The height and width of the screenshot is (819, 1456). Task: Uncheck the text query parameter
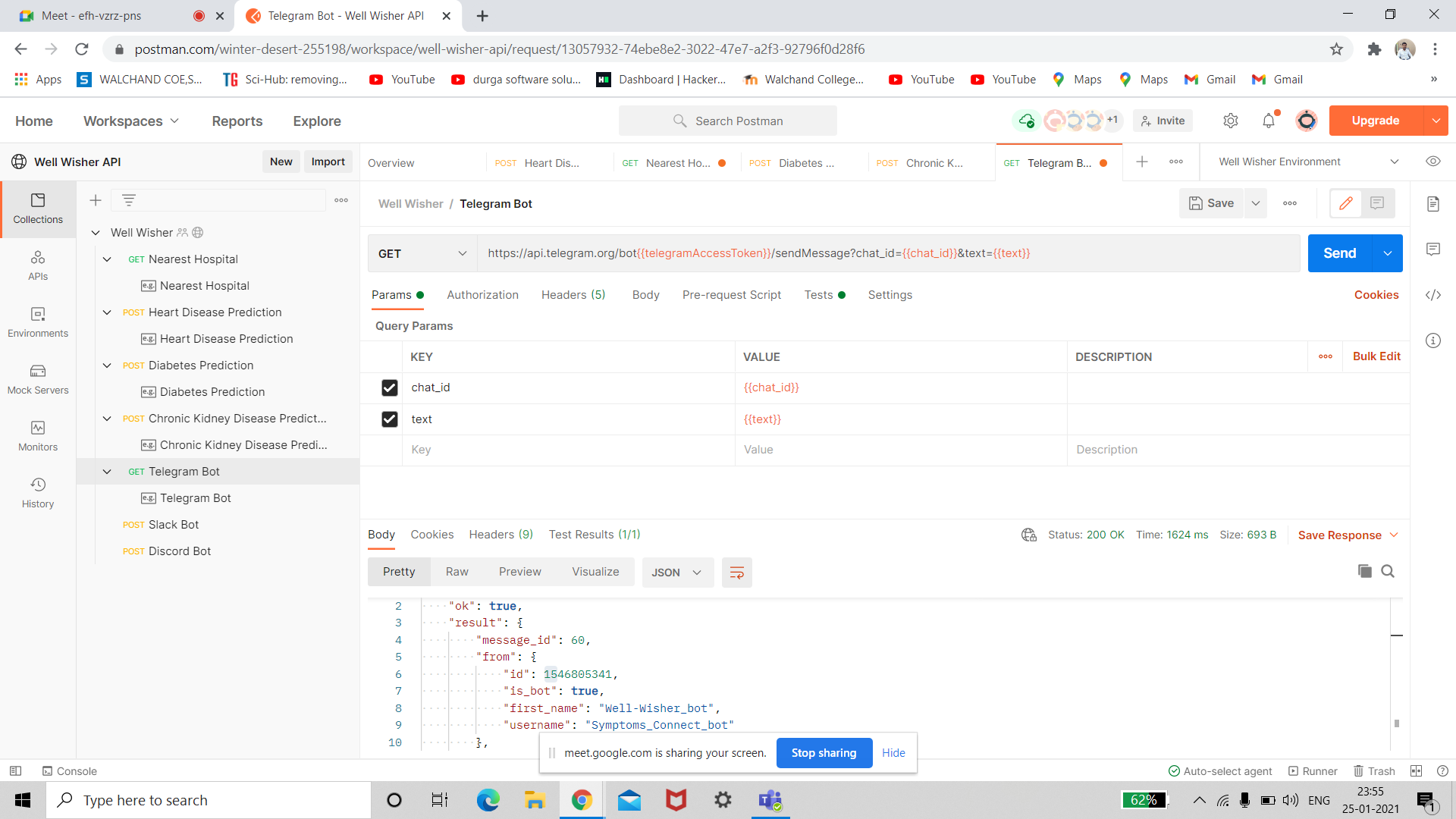tap(389, 419)
